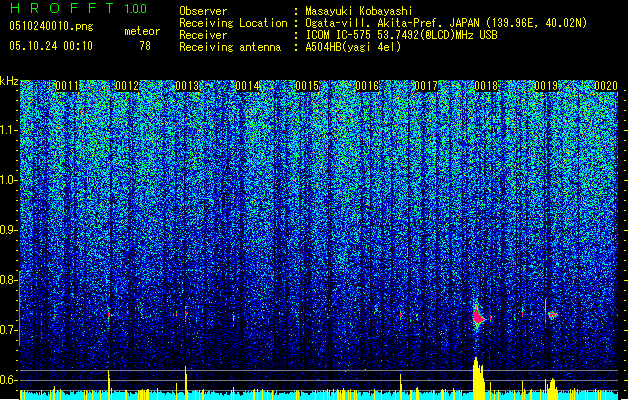Click the receiver ICOM IC-575 text

pos(401,35)
